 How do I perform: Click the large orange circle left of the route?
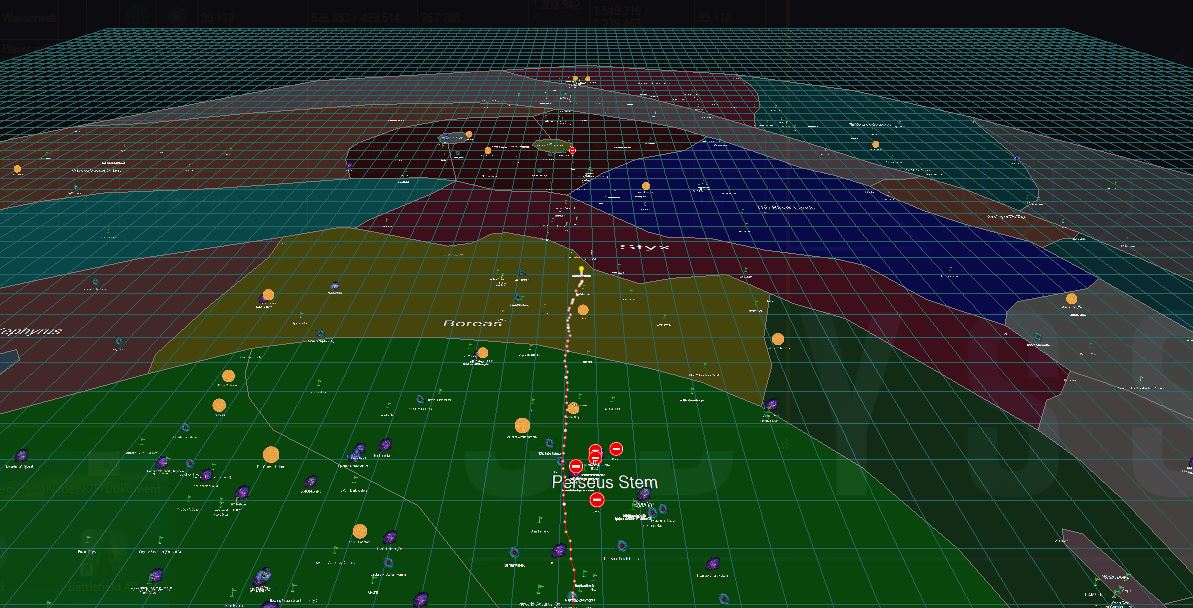point(522,425)
